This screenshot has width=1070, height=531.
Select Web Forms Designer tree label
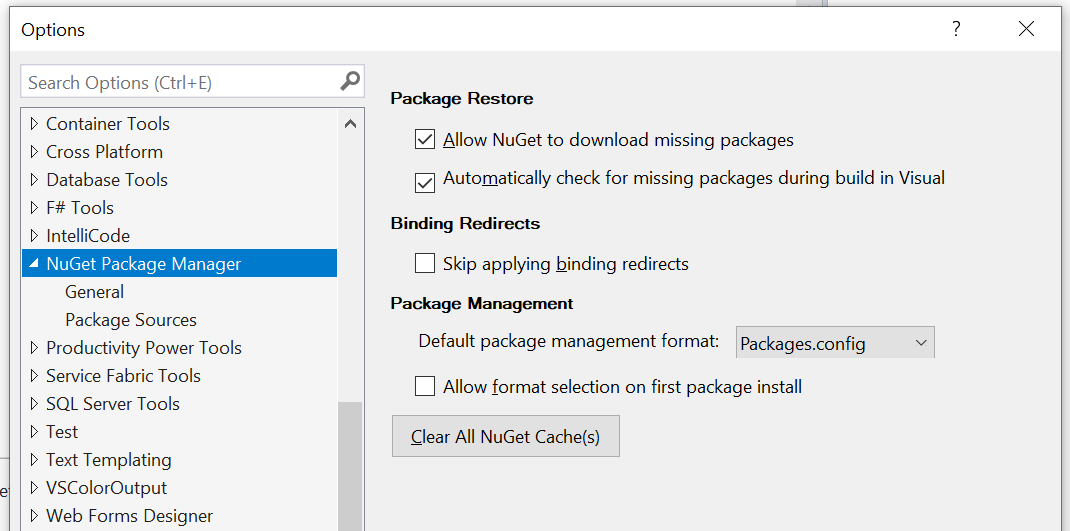tap(130, 515)
